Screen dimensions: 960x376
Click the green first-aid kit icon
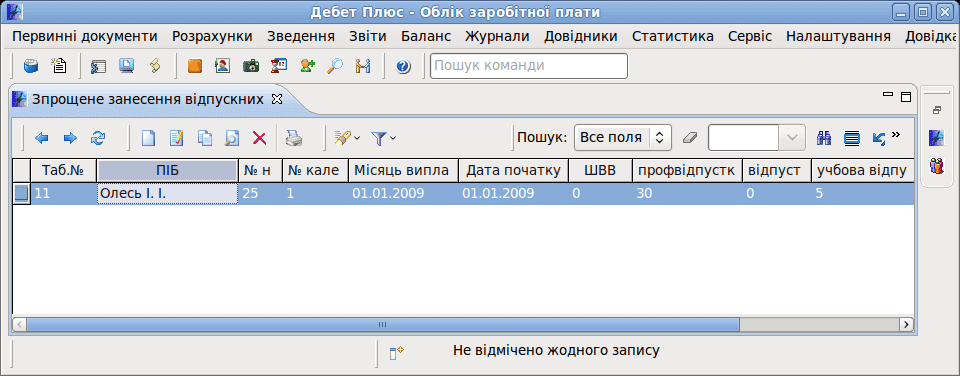(251, 66)
